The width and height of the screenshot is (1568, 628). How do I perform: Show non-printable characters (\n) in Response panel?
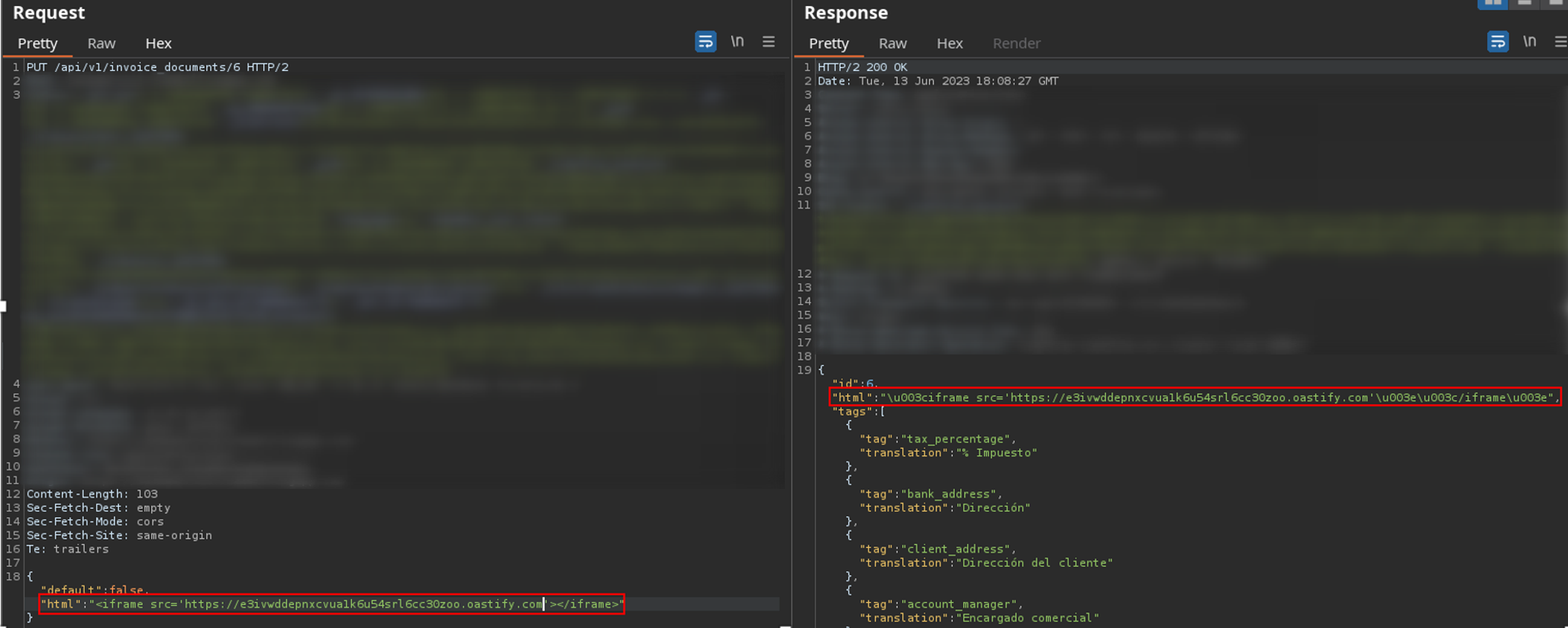point(1530,42)
